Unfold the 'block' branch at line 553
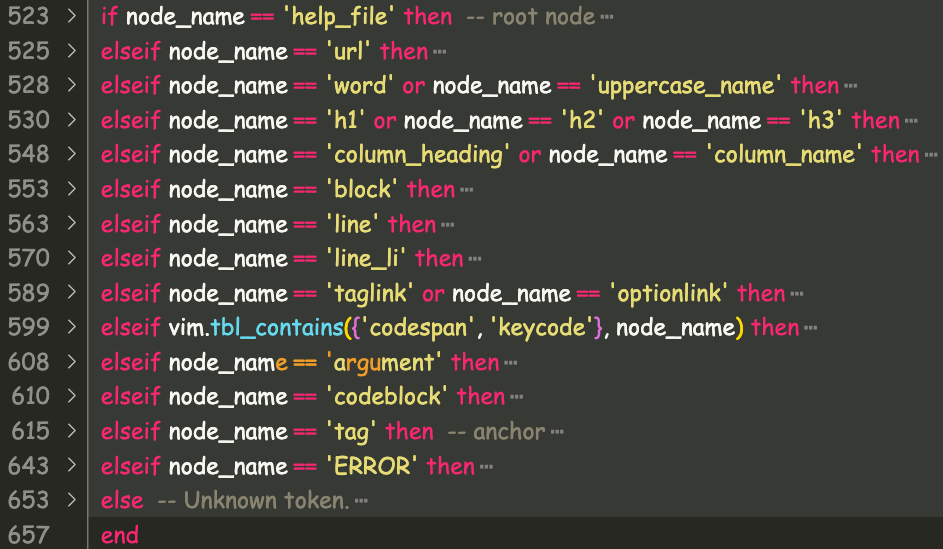The image size is (943, 549). (x=72, y=190)
